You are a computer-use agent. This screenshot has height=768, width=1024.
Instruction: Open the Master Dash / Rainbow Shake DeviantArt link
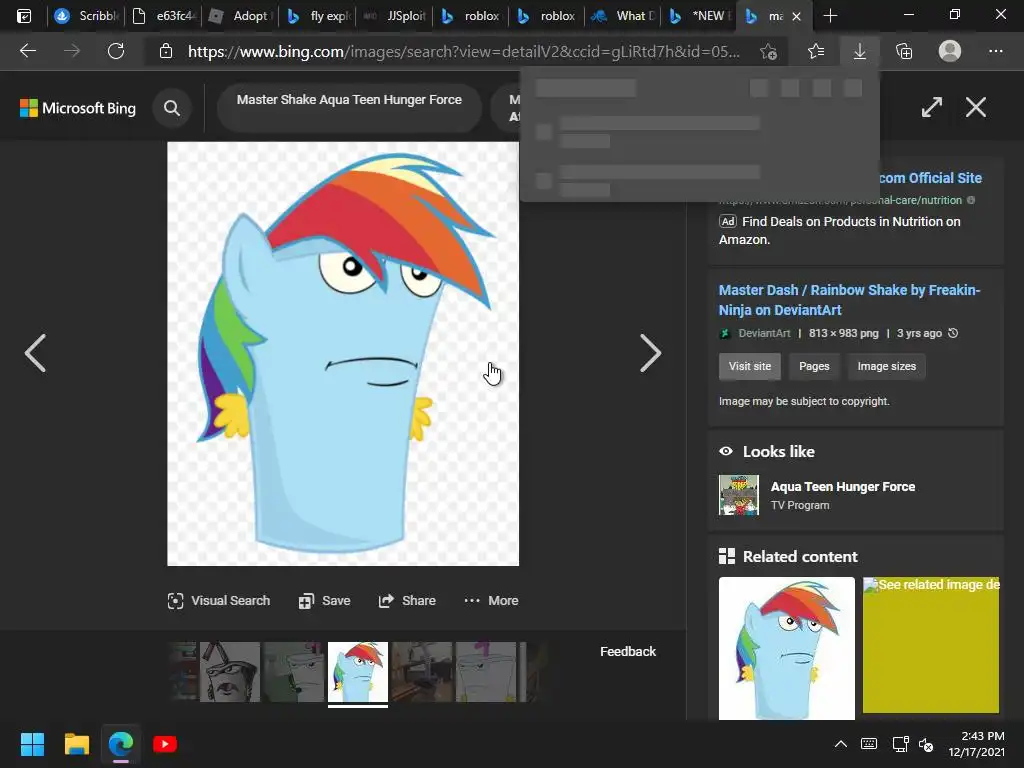(x=849, y=300)
